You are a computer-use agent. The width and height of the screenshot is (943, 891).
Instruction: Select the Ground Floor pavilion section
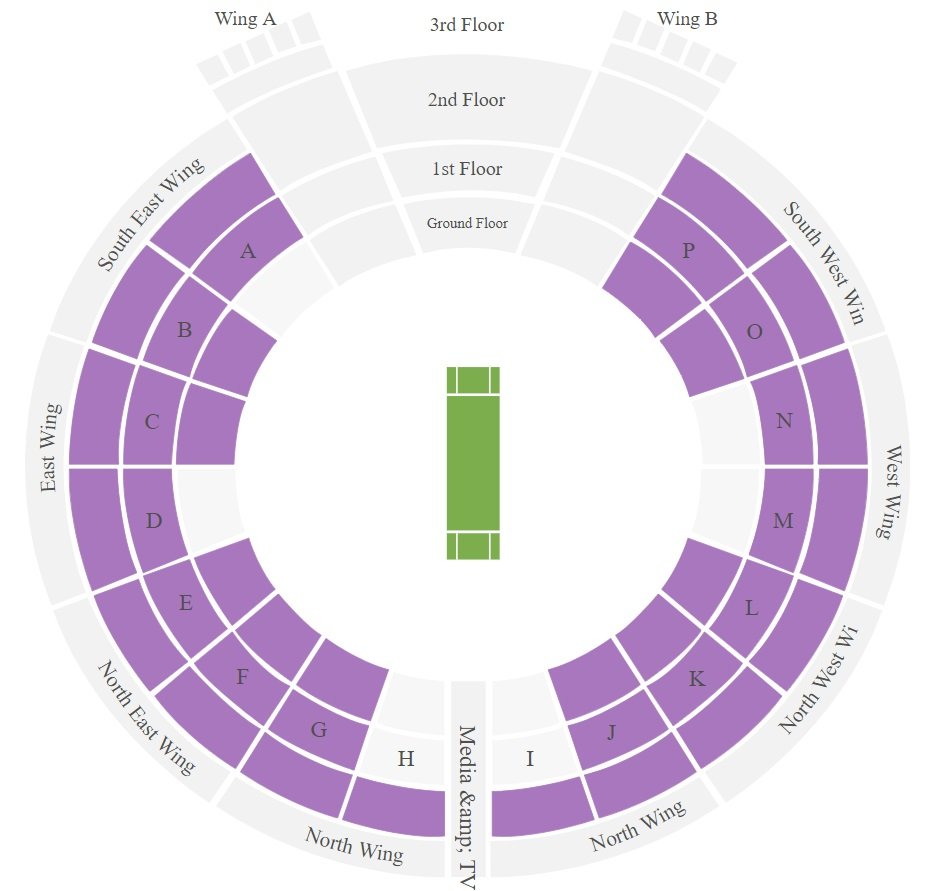[x=467, y=223]
